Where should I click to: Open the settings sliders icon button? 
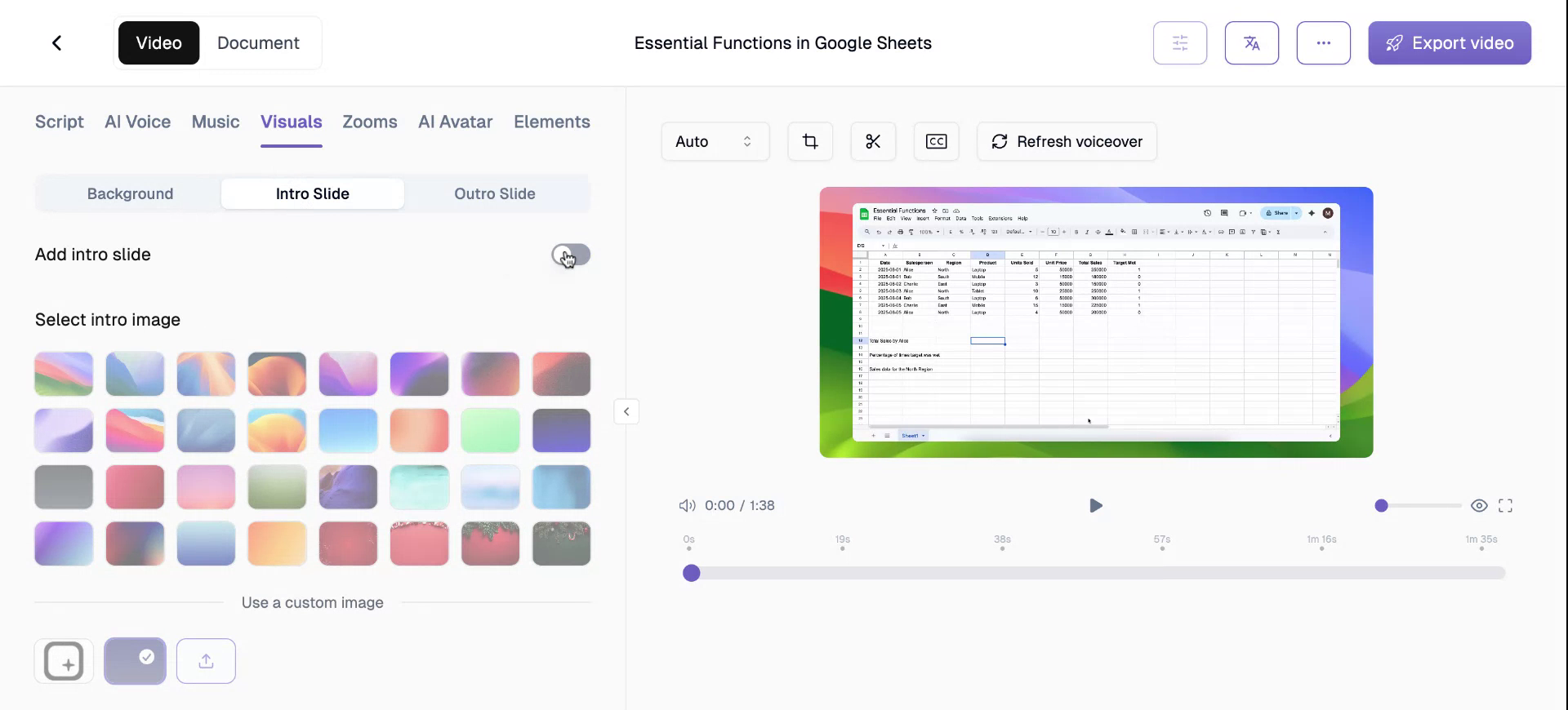pyautogui.click(x=1180, y=42)
